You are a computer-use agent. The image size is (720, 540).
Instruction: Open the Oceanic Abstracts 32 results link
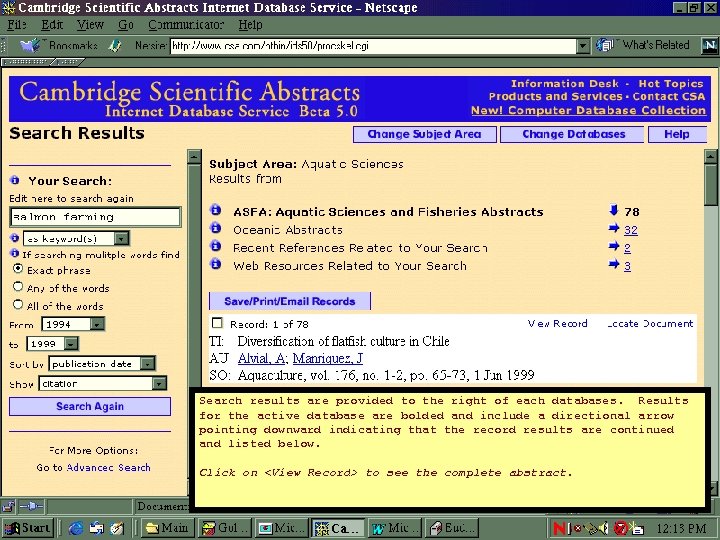630,230
